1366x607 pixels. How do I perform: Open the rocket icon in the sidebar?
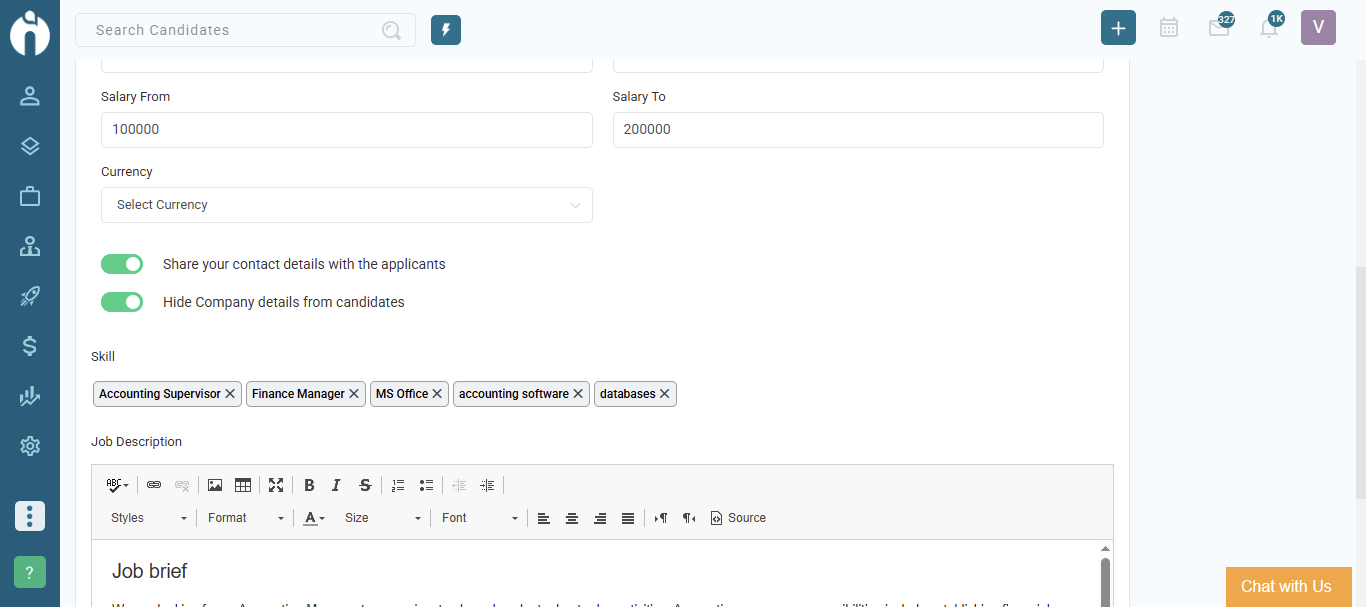coord(30,296)
